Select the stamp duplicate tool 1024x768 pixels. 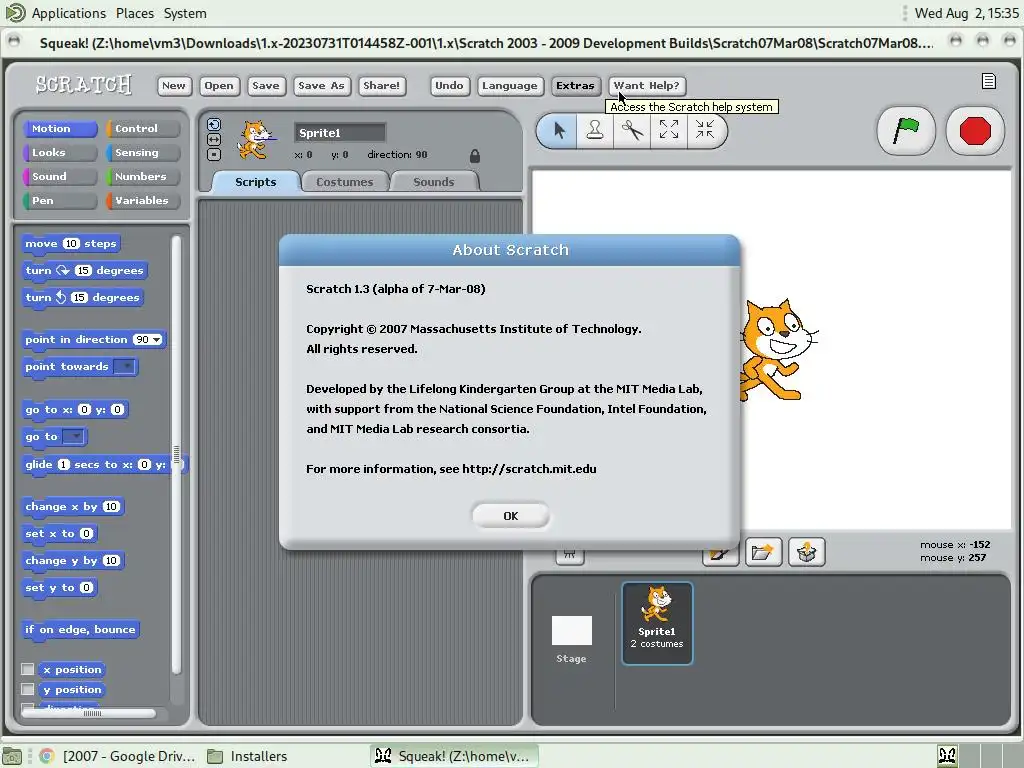click(595, 130)
